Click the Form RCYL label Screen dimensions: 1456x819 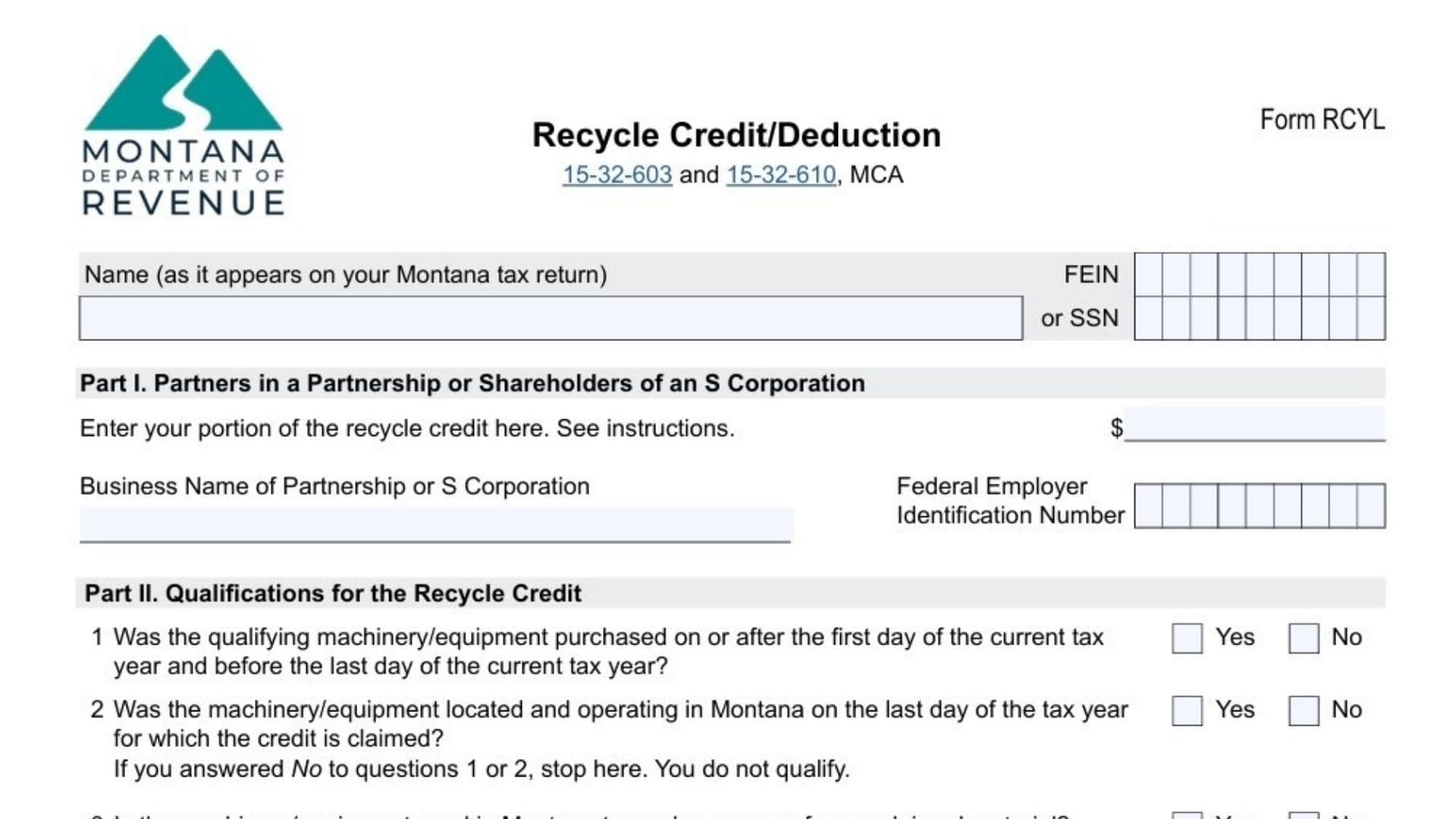coord(1322,120)
